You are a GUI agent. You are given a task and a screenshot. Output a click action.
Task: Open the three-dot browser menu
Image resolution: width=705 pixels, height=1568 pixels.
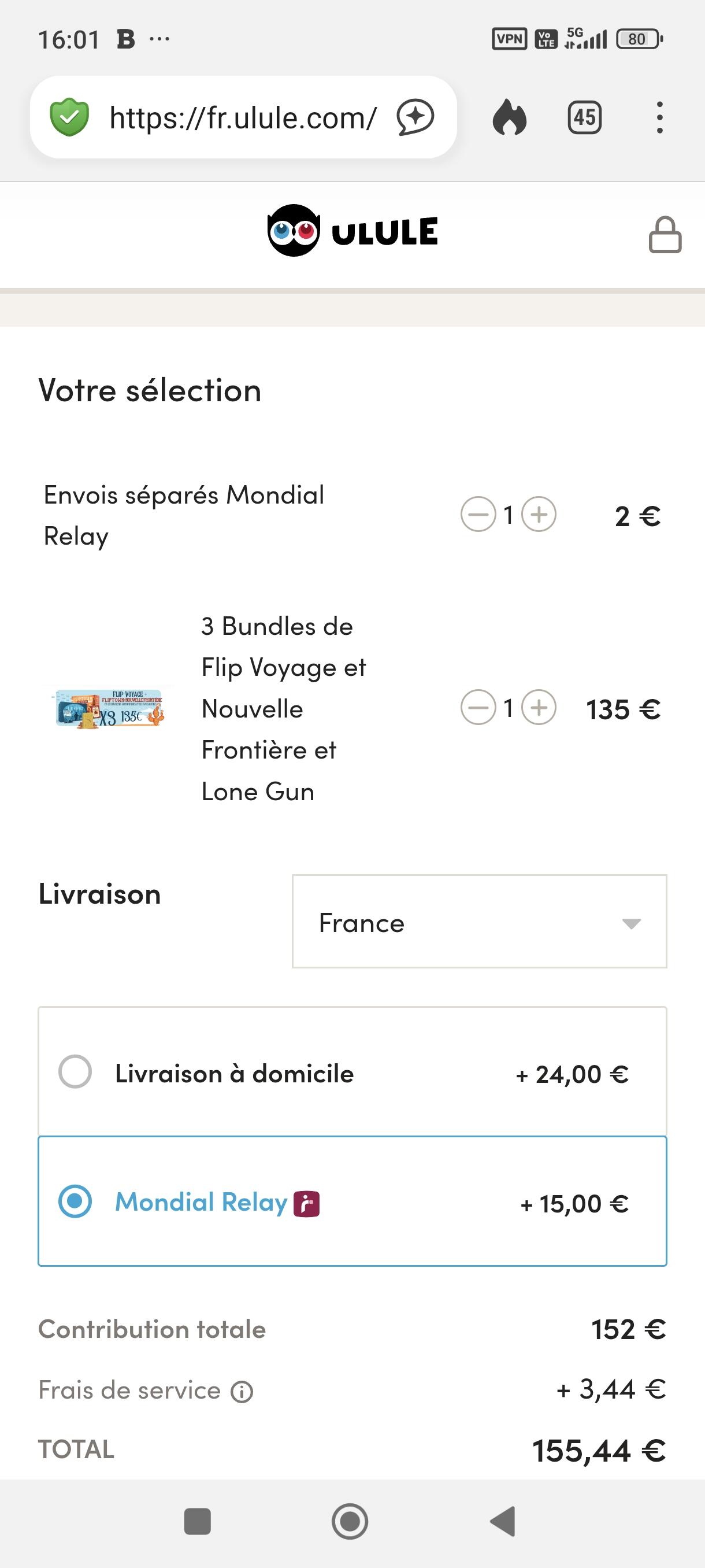(659, 117)
